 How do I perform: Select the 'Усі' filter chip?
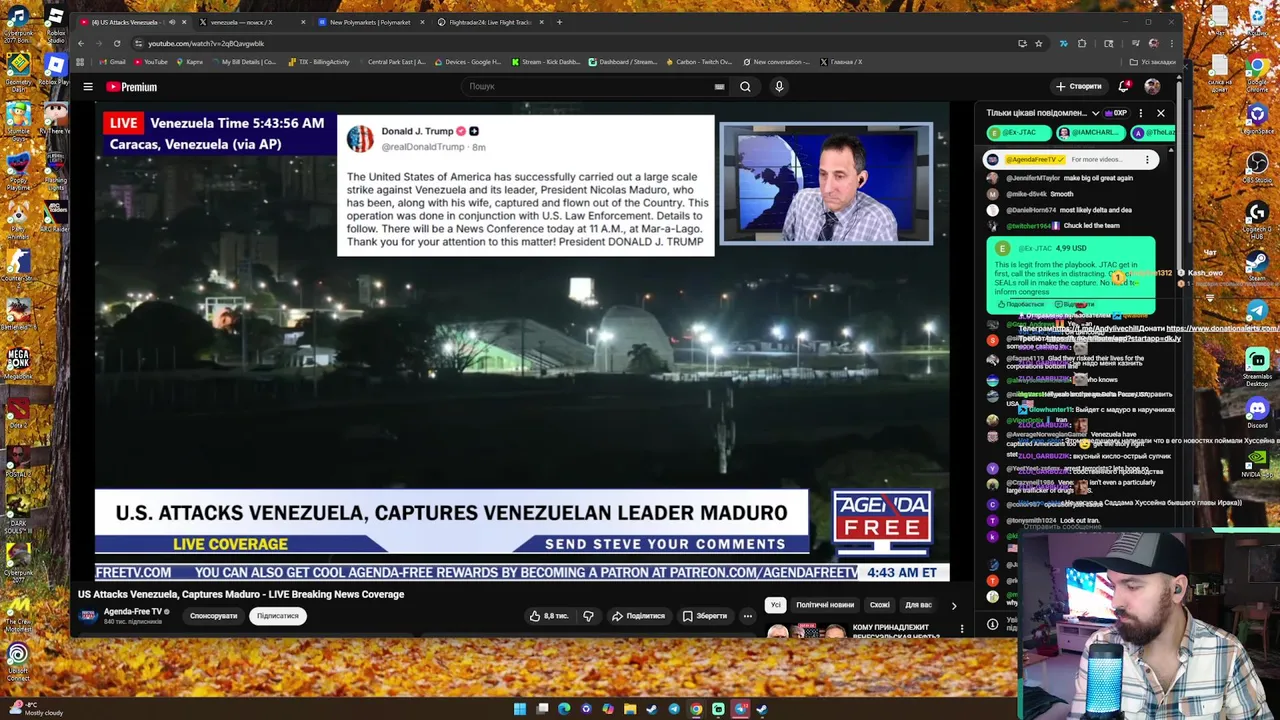(775, 605)
